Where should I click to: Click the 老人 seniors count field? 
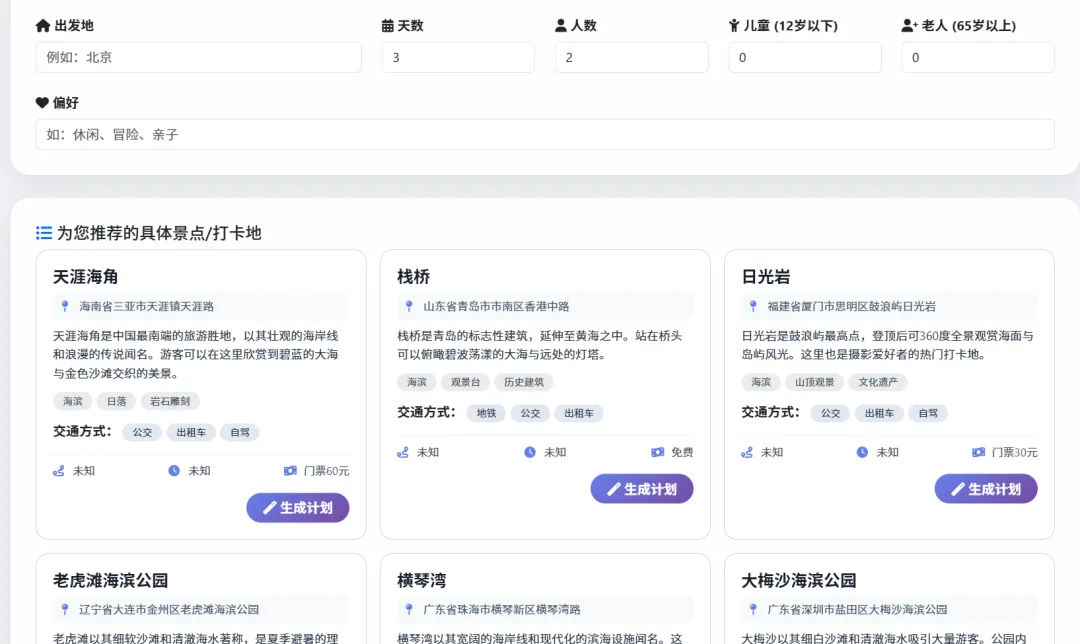(x=977, y=57)
